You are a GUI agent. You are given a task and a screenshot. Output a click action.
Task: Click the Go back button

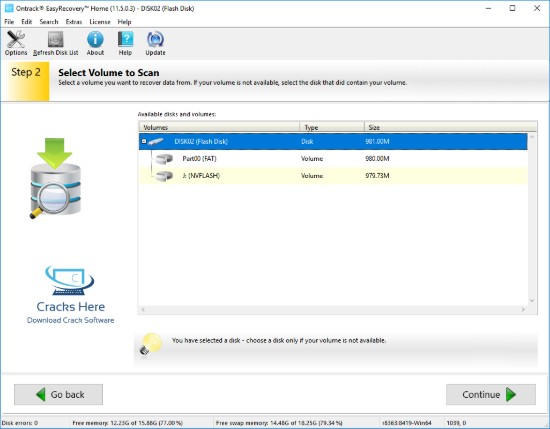click(x=59, y=395)
